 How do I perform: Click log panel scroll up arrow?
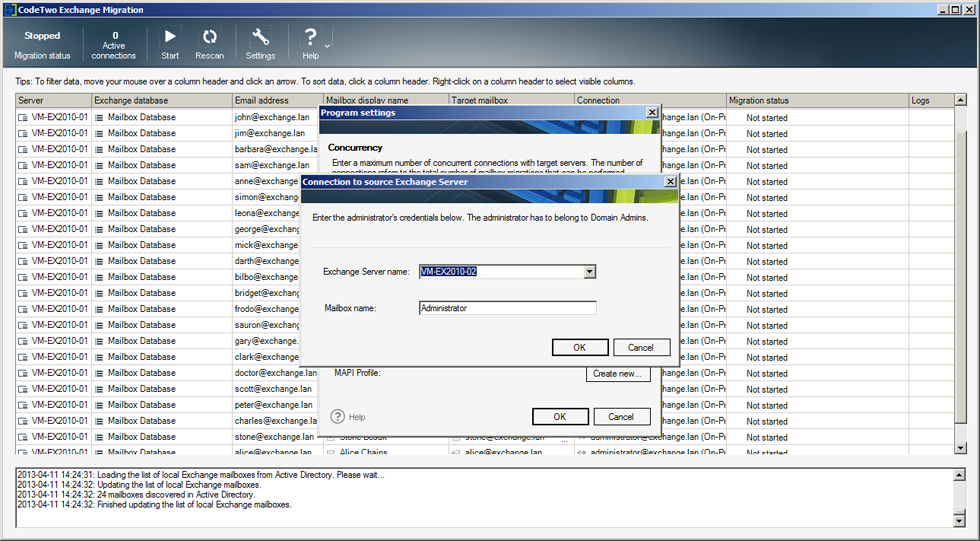(x=959, y=475)
